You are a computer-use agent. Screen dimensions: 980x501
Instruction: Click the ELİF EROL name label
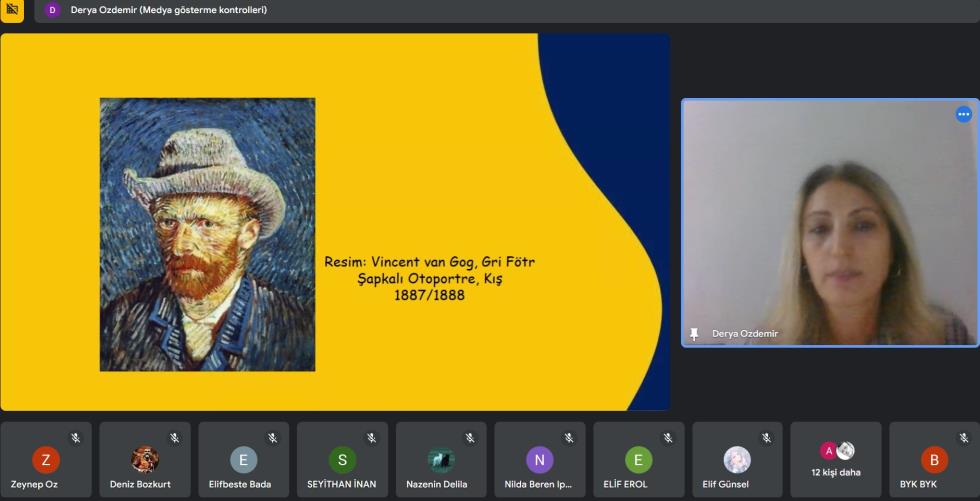(626, 484)
